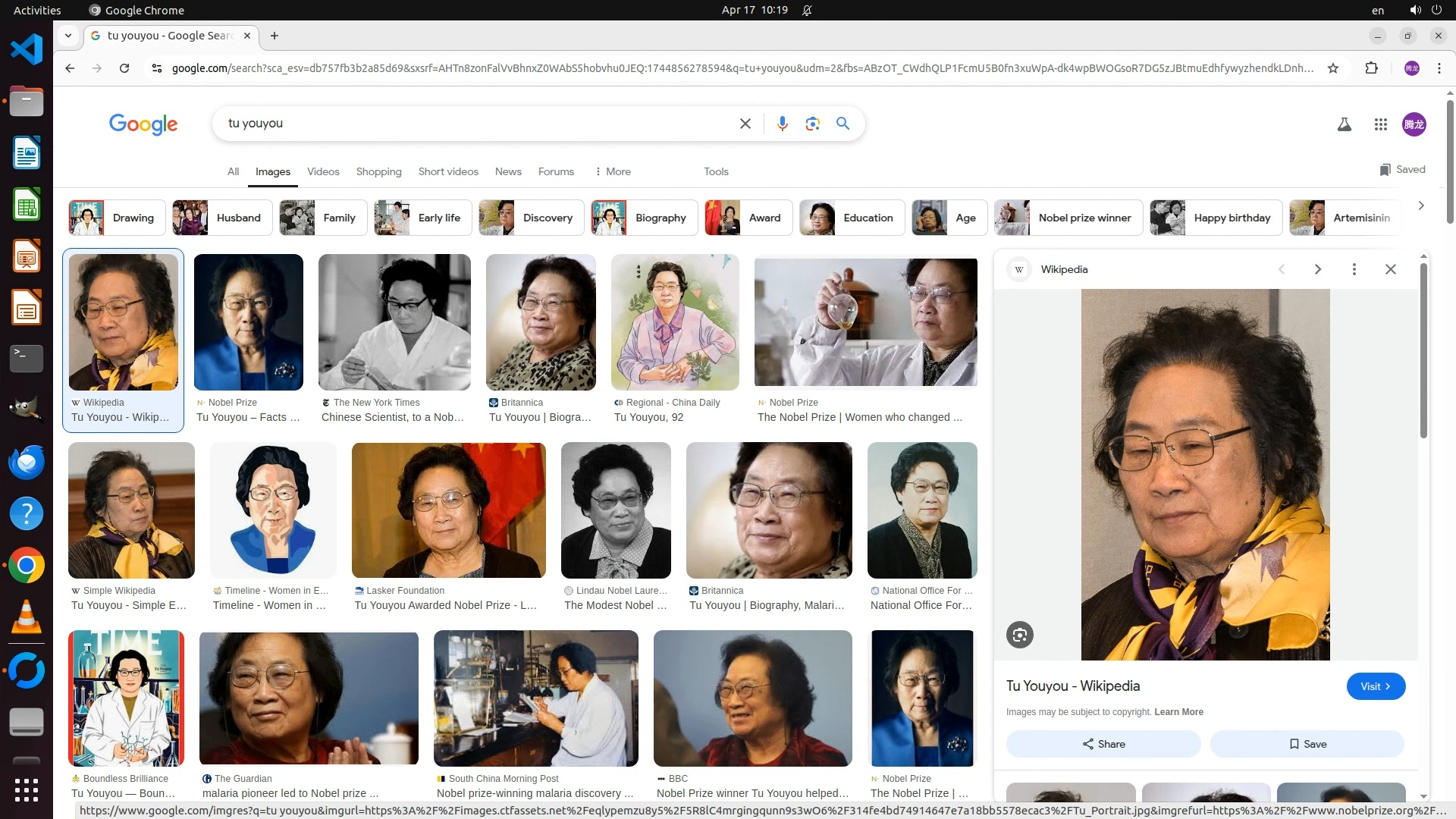Bookmark this page with star icon
Image resolution: width=1456 pixels, height=819 pixels.
[x=1333, y=68]
